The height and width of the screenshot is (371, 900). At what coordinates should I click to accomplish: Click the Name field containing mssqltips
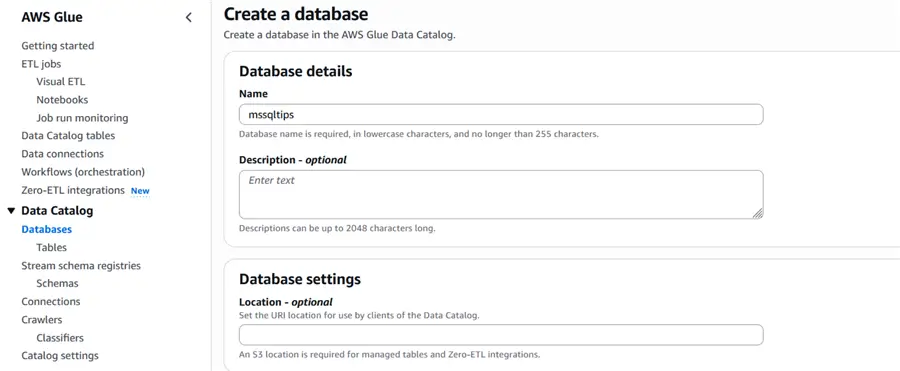point(501,114)
